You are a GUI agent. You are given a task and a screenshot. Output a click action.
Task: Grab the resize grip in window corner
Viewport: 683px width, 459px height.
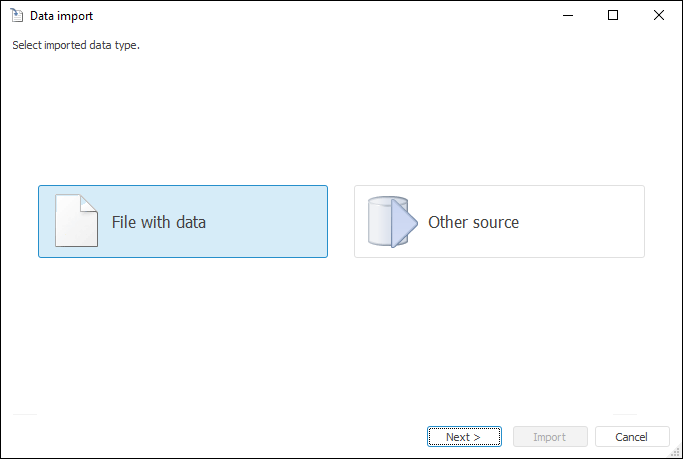(675, 451)
